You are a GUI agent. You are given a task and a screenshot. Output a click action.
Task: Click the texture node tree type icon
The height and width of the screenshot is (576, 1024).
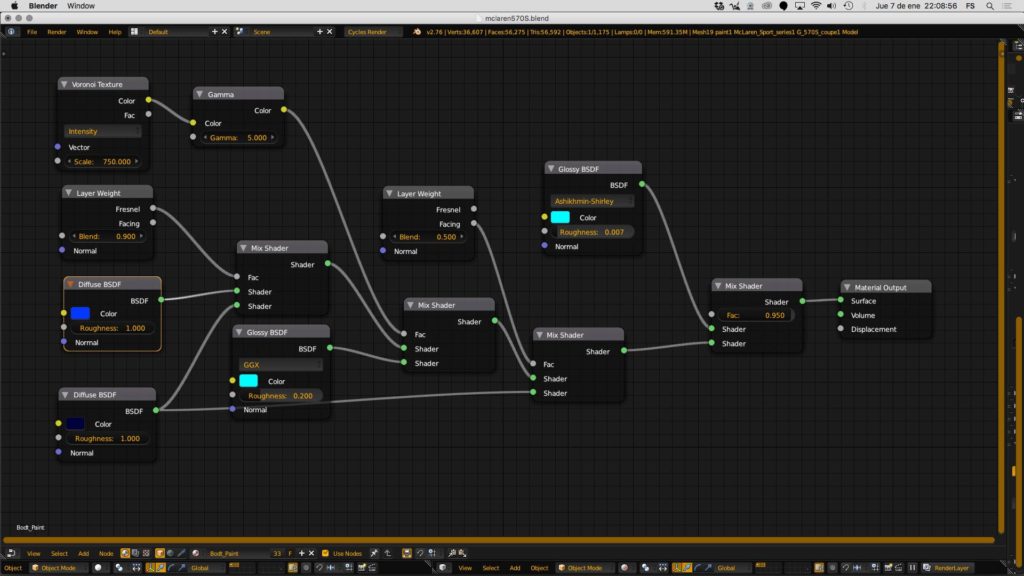coord(149,553)
